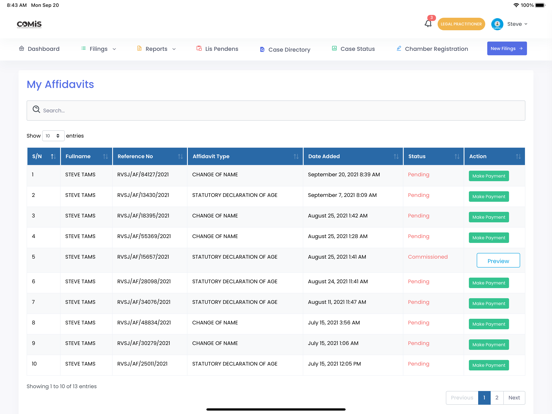The width and height of the screenshot is (552, 414).
Task: Open the show entries count selector
Action: point(53,136)
